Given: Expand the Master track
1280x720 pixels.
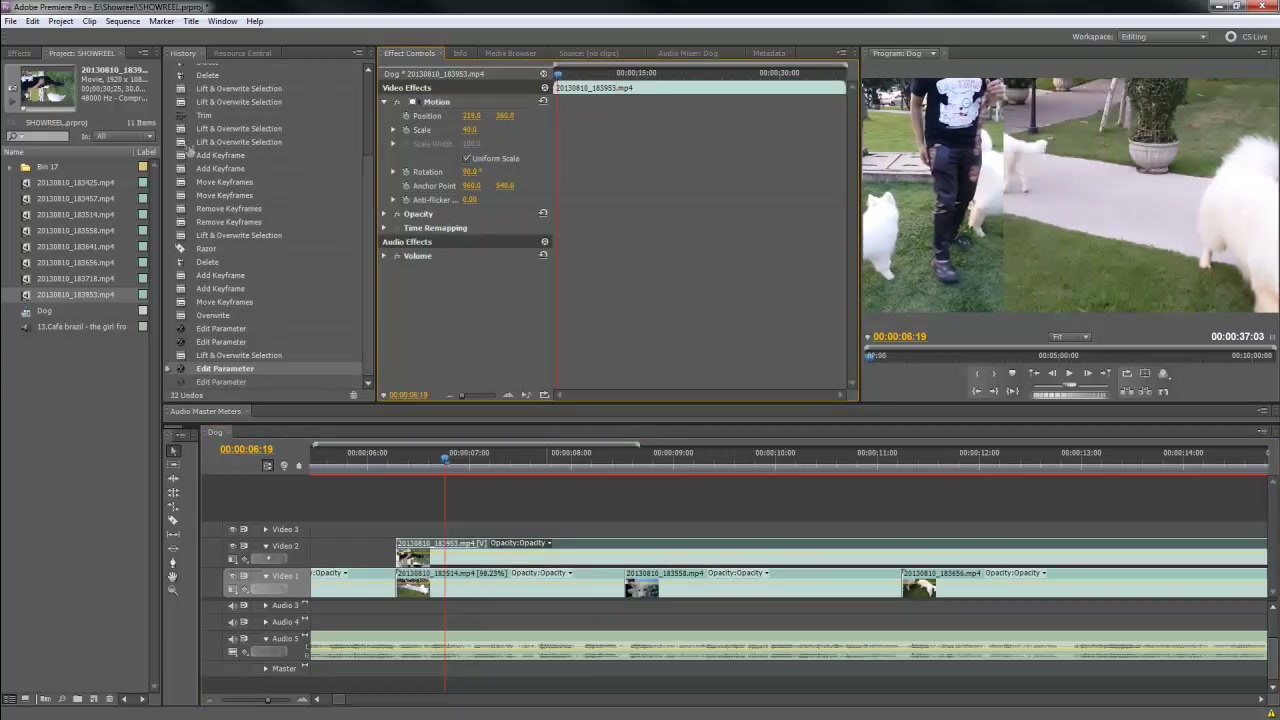Looking at the screenshot, I should tap(266, 668).
